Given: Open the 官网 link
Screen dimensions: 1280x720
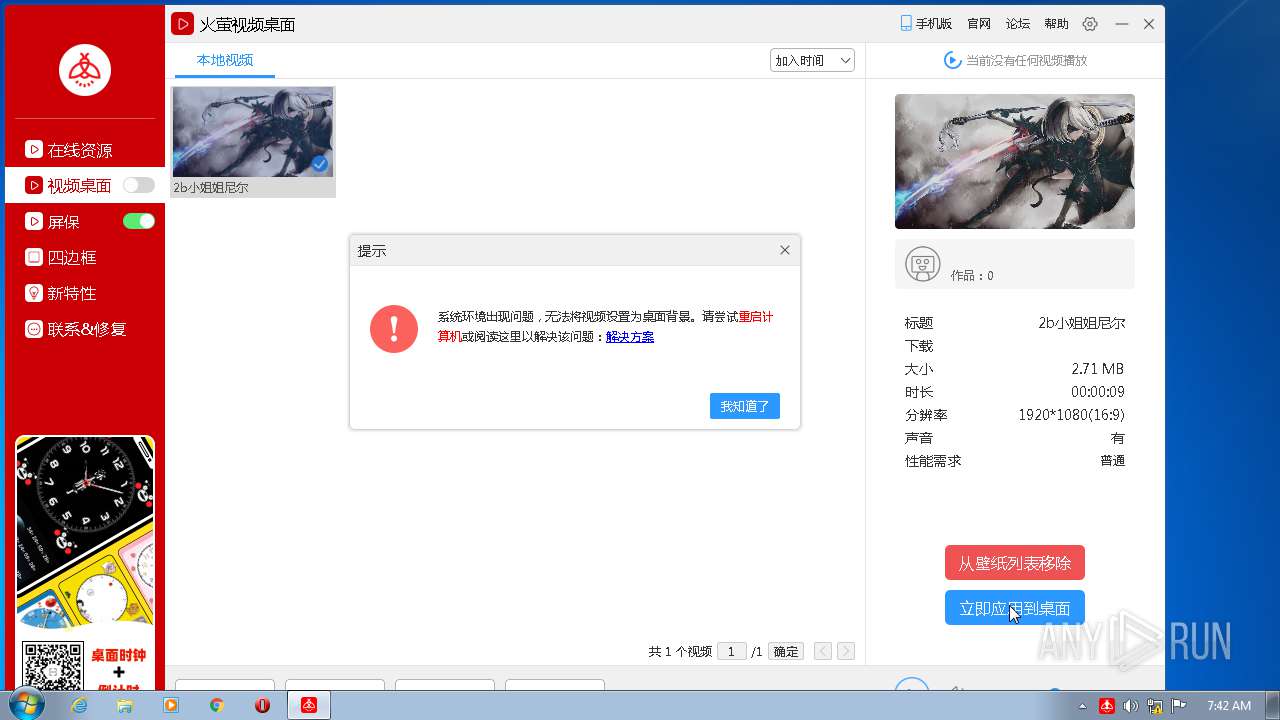Looking at the screenshot, I should pos(979,24).
